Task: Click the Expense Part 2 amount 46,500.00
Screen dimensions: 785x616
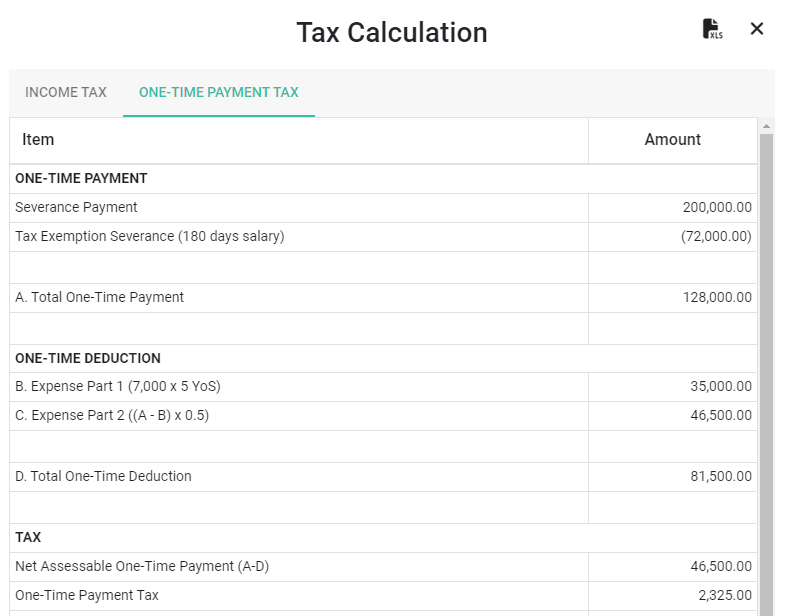Action: click(x=721, y=416)
